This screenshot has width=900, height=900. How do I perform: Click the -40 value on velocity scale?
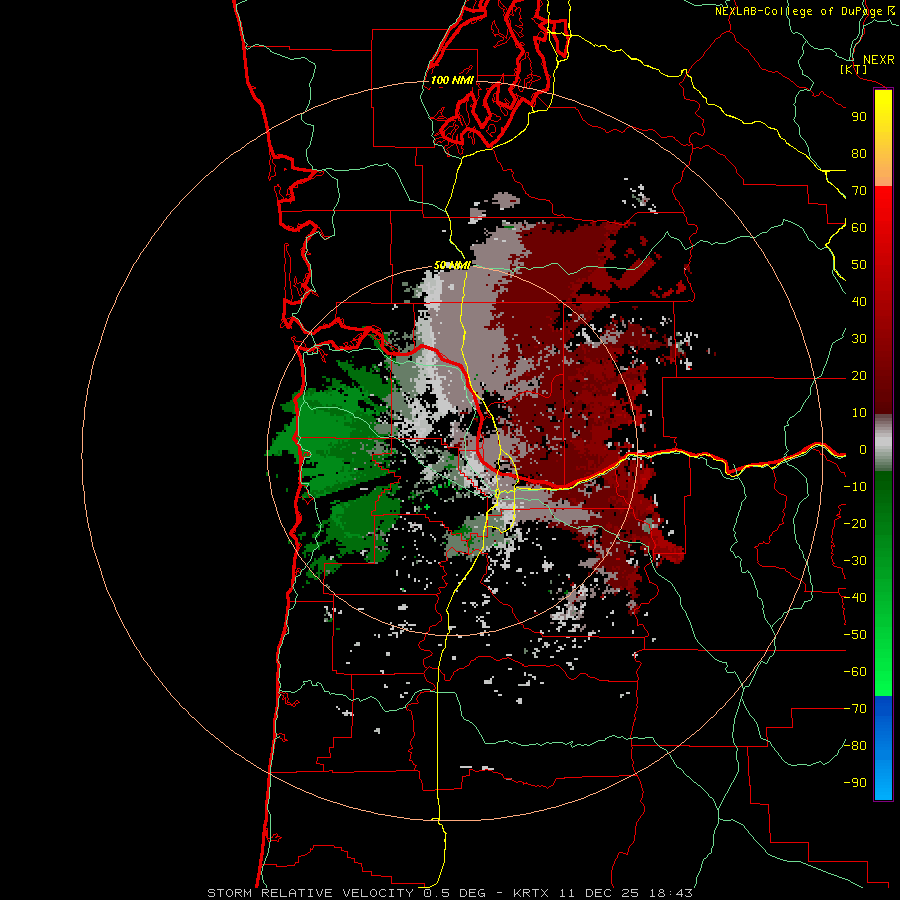[x=855, y=598]
